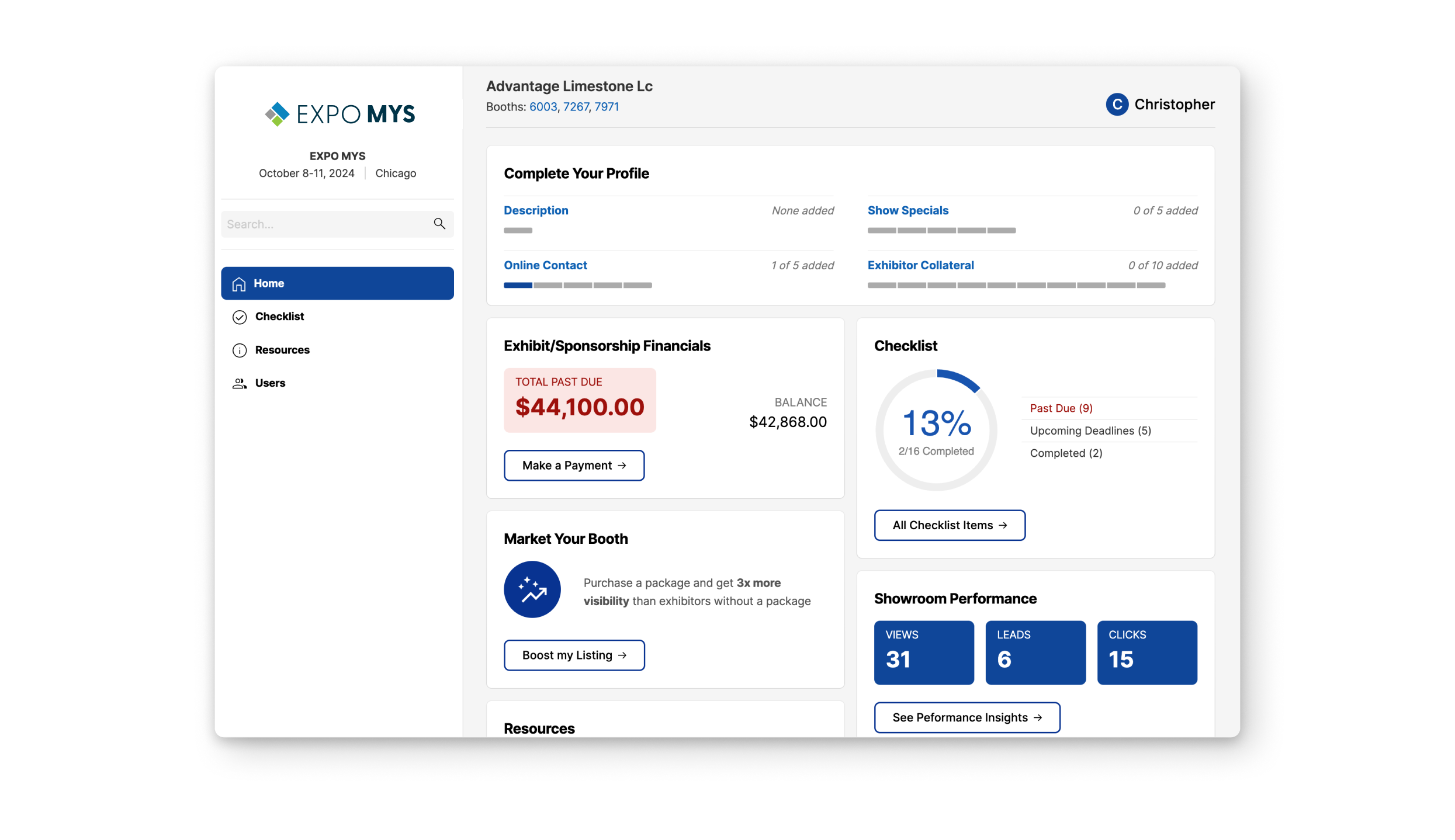Click the Expo MYS diamond logo
Screen dimensions: 1455x840
pyautogui.click(x=277, y=114)
